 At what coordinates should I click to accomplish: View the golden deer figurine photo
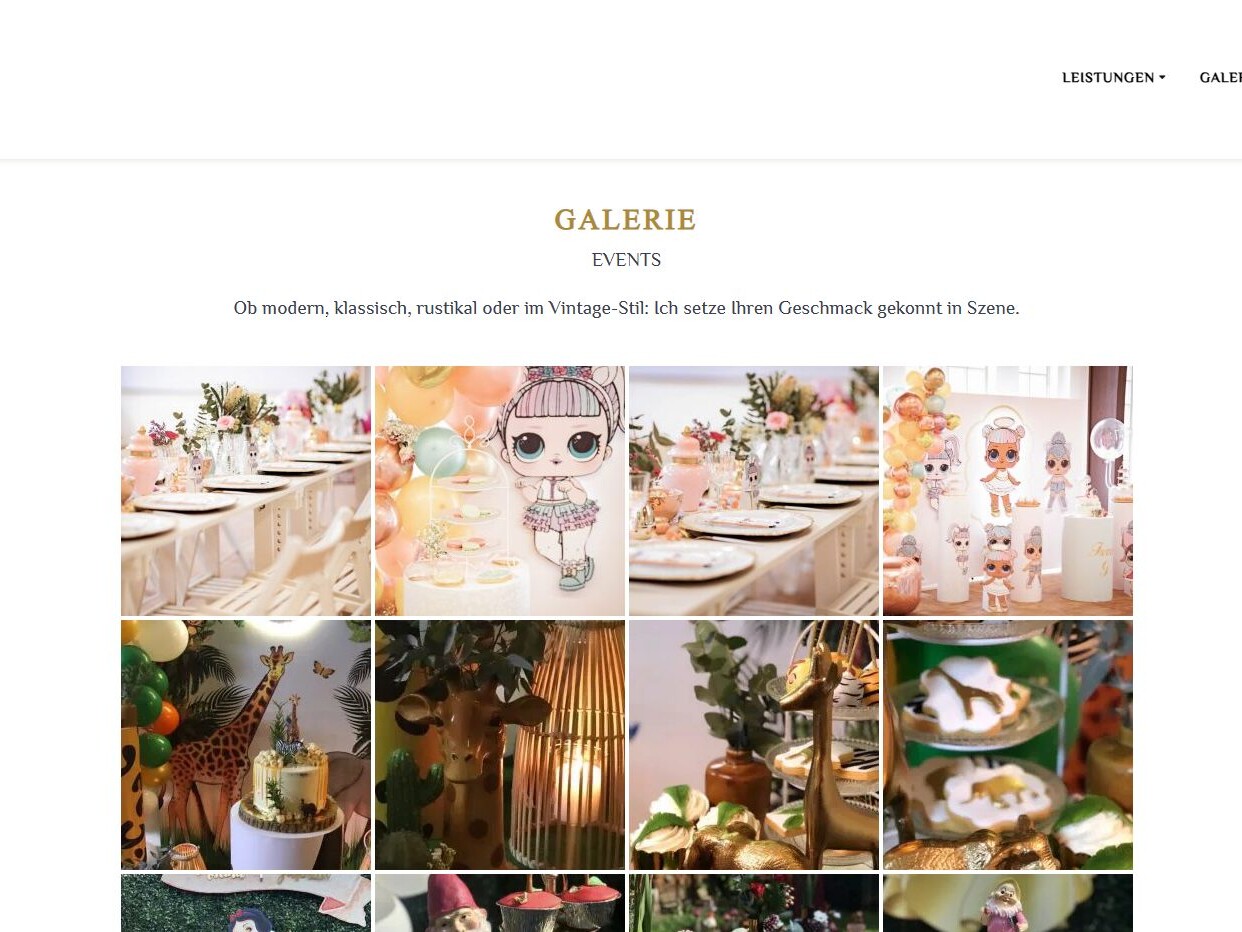point(754,745)
